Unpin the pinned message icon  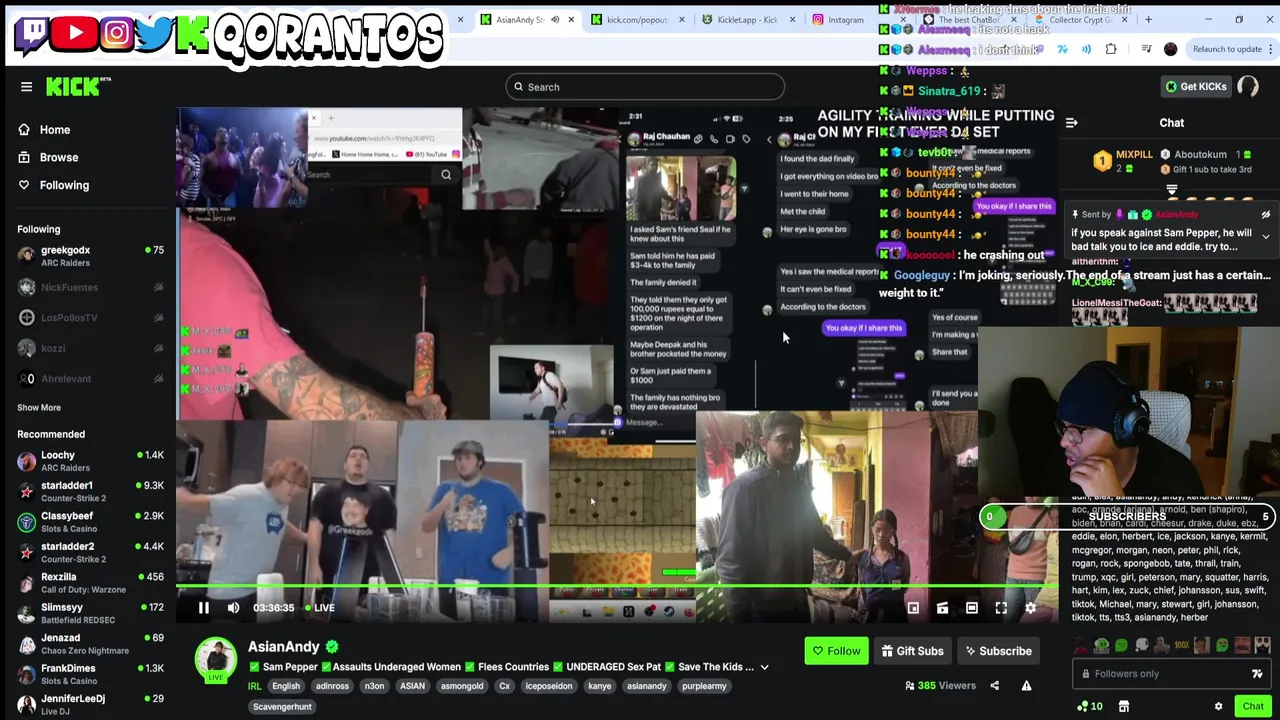[x=1266, y=215]
